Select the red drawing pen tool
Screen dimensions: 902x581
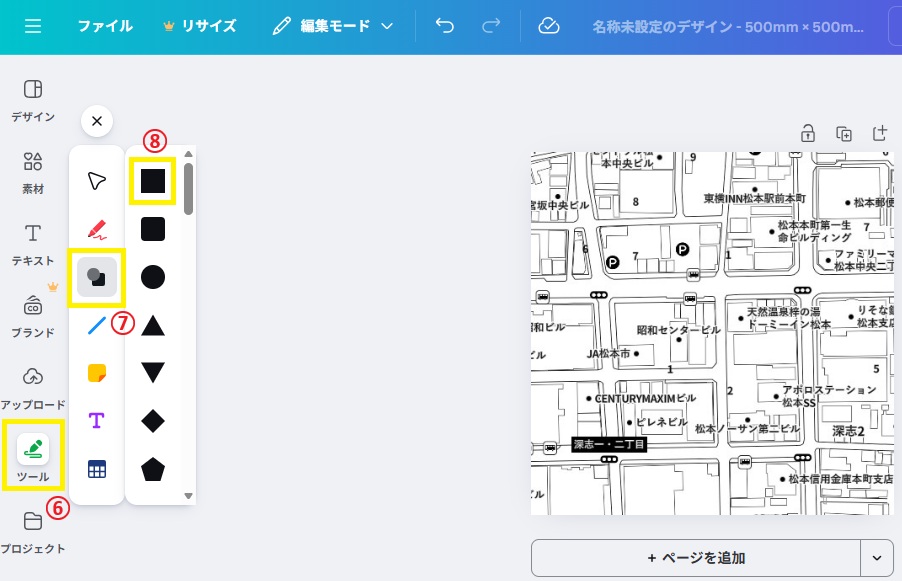point(97,229)
